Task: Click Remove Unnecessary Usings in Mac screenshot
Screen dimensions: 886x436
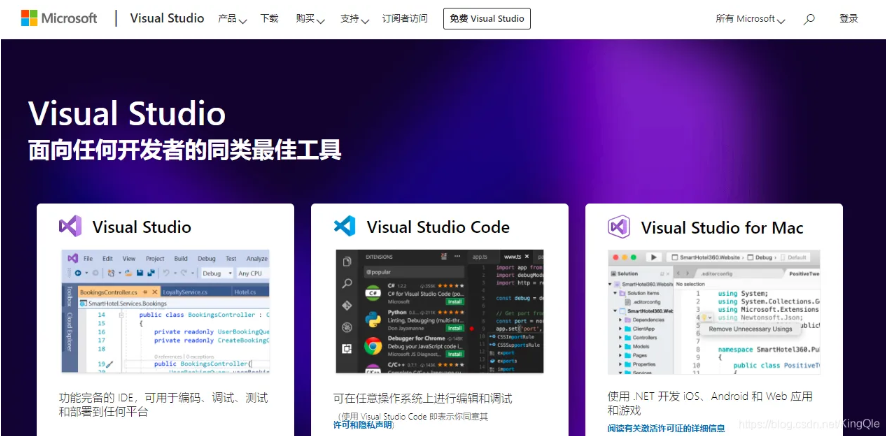Action: [750, 329]
